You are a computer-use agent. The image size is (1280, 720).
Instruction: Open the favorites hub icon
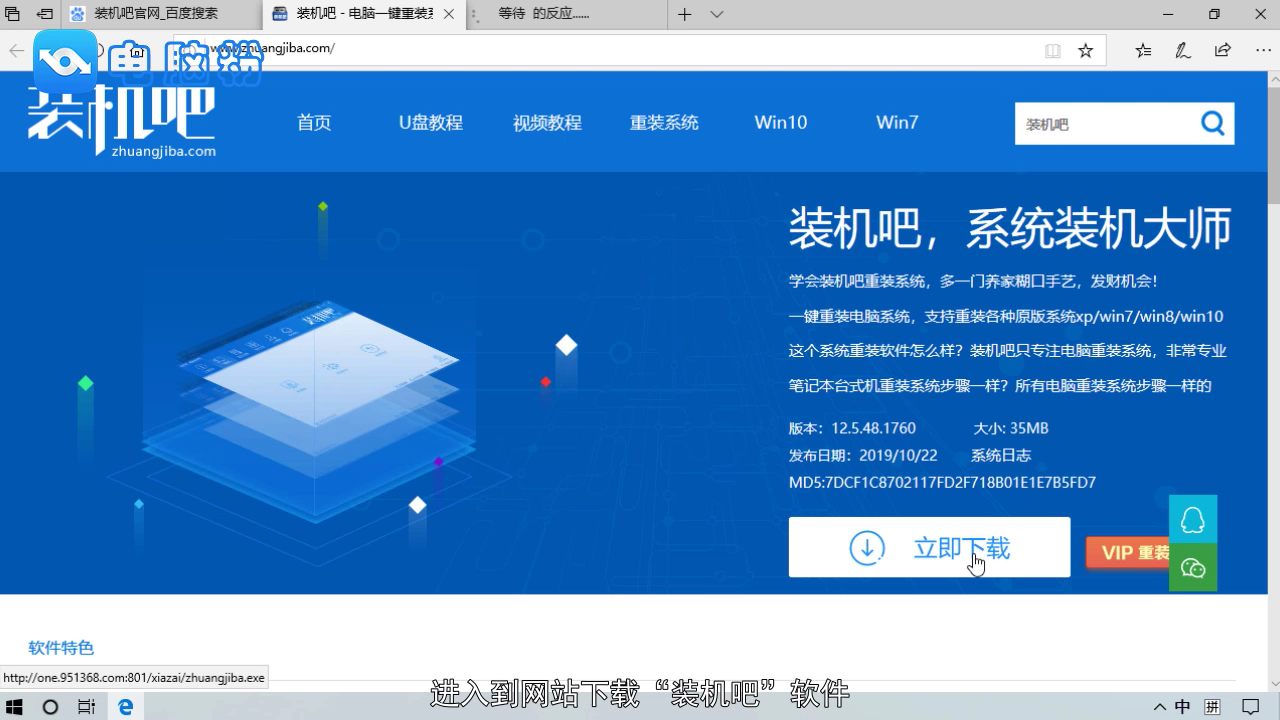point(1143,50)
